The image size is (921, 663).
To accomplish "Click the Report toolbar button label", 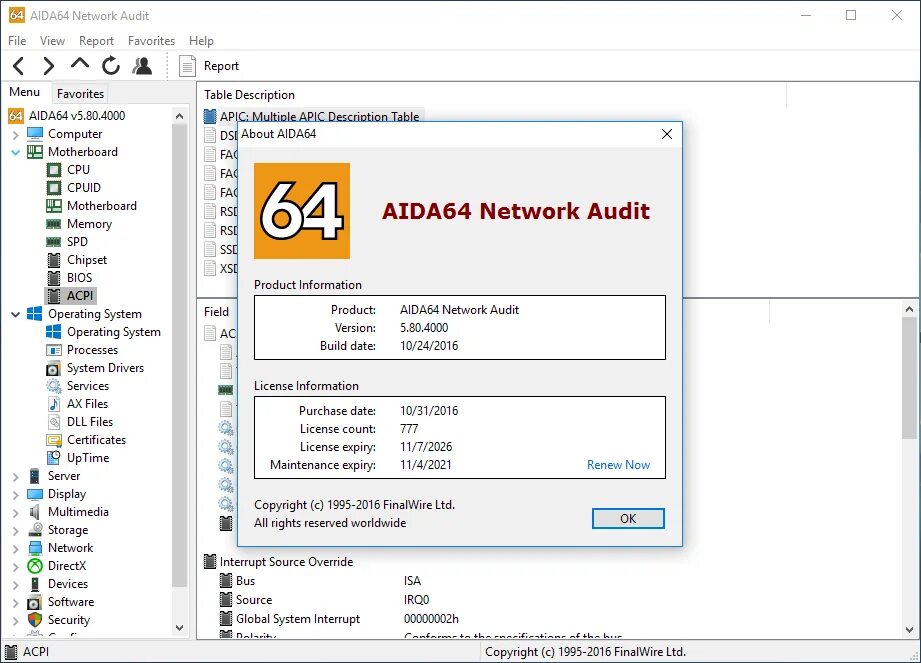I will [221, 66].
